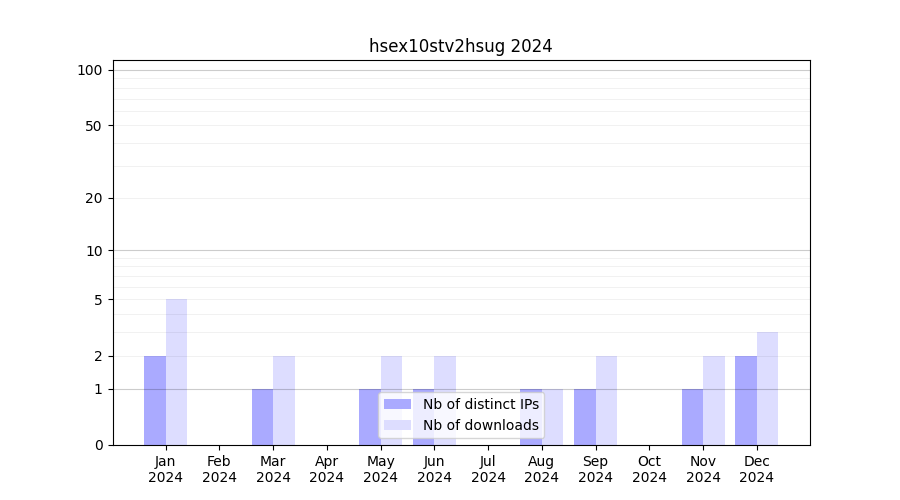Select the Apr 2024 x-axis label
900x500 pixels.
pyautogui.click(x=327, y=469)
